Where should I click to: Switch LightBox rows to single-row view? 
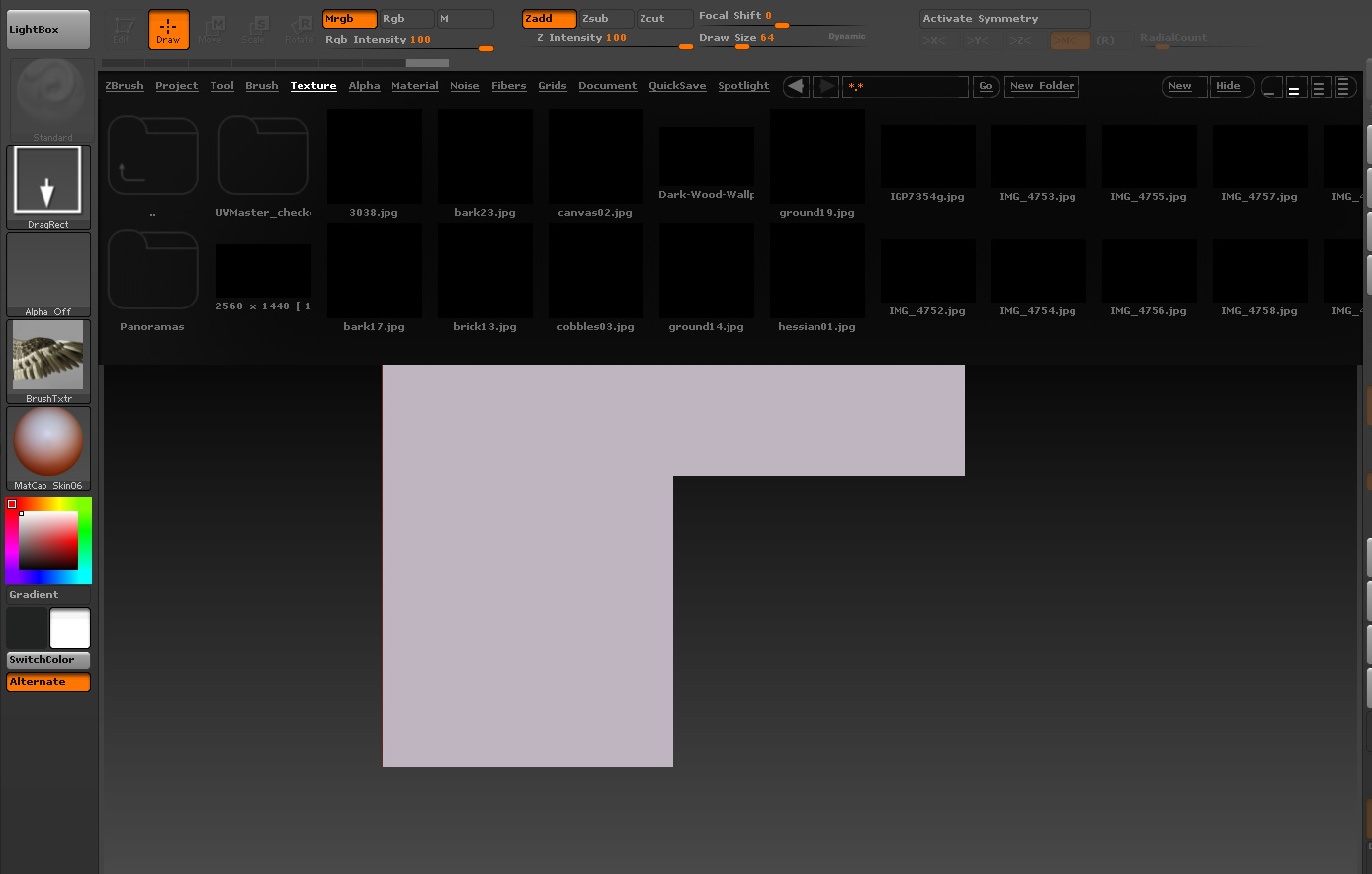1272,87
